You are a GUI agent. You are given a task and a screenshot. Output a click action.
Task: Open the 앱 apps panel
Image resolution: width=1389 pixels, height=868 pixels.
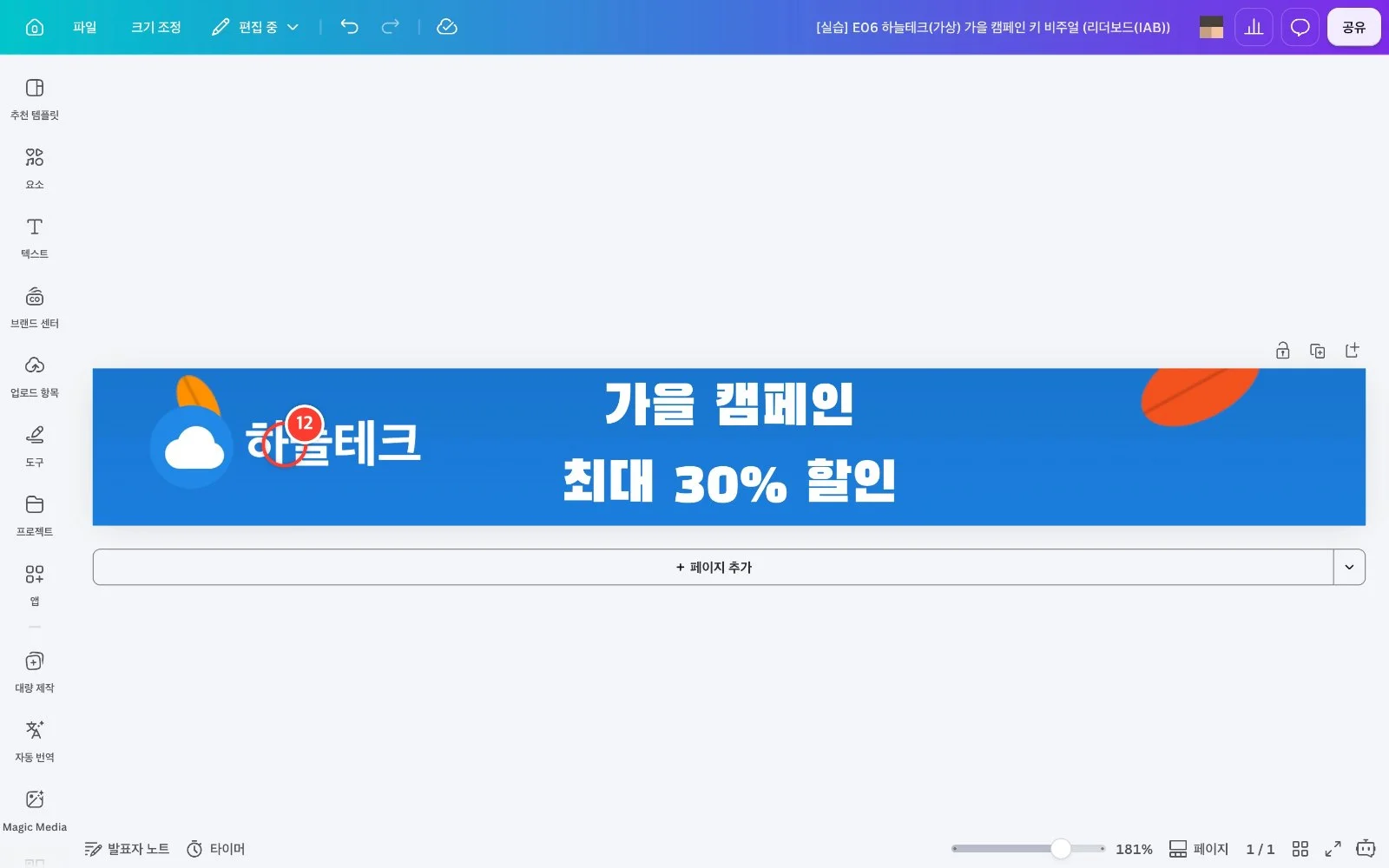tap(35, 585)
